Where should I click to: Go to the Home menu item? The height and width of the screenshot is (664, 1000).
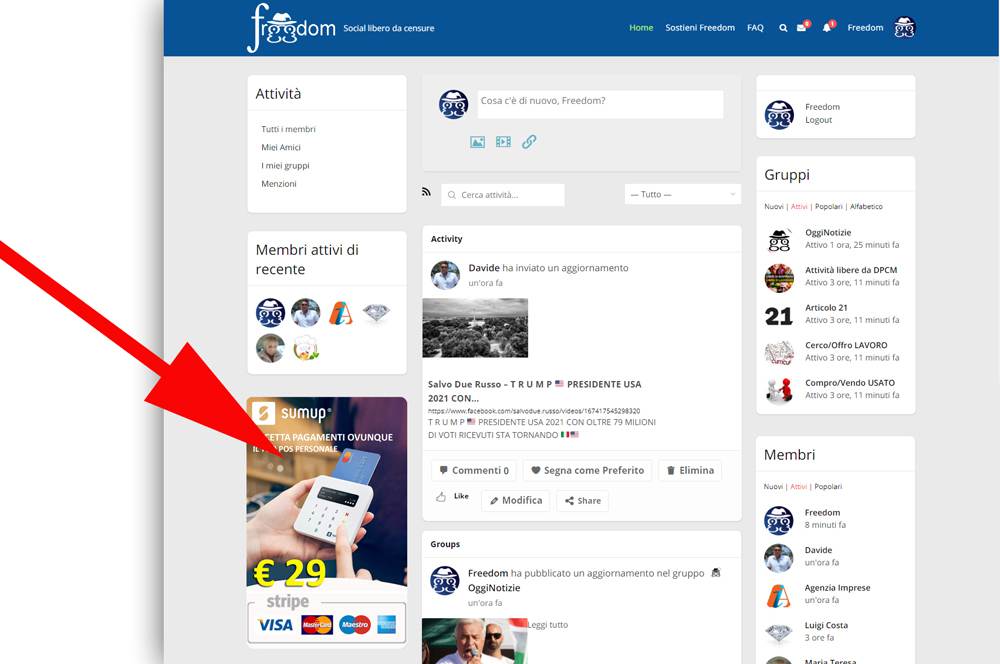coord(641,27)
